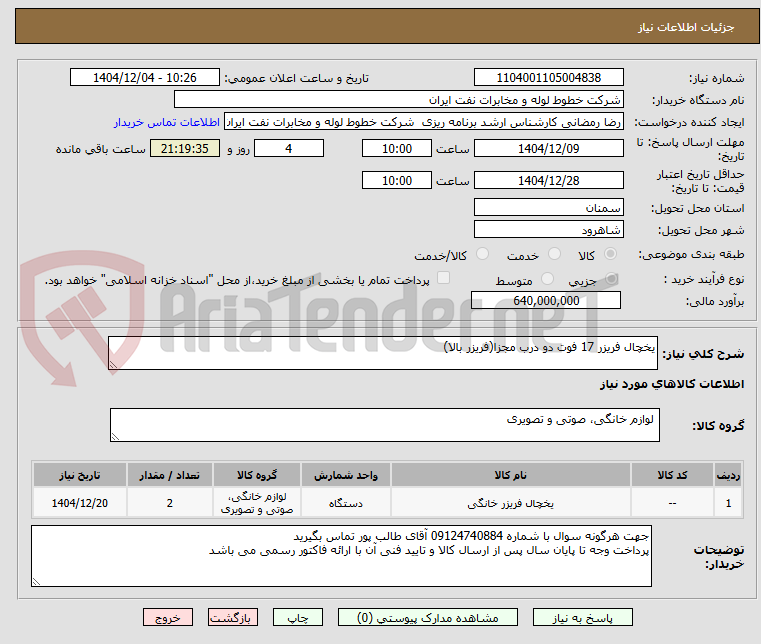Click the 1404/12/20 date cell
This screenshot has width=761, height=644.
click(80, 503)
